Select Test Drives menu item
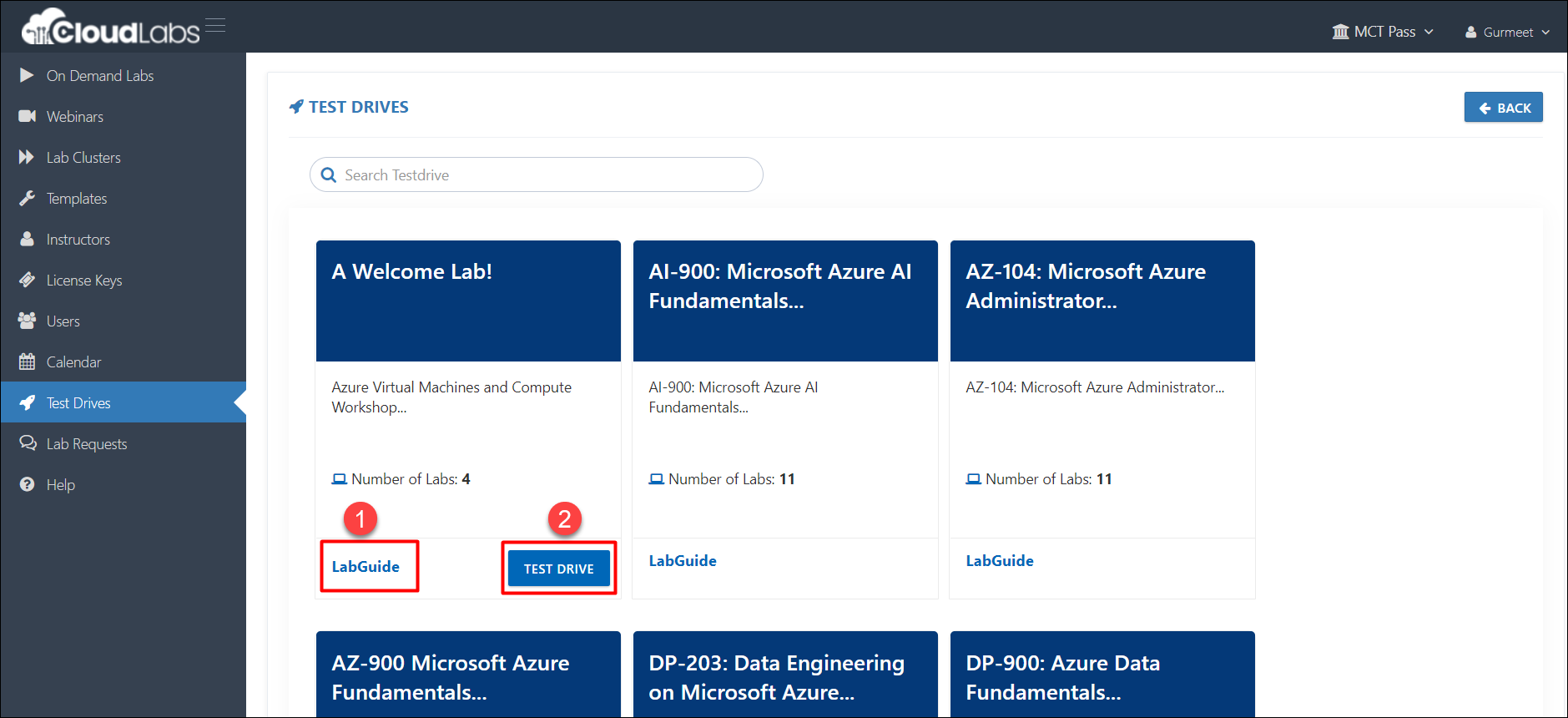The height and width of the screenshot is (718, 1568). (x=124, y=402)
